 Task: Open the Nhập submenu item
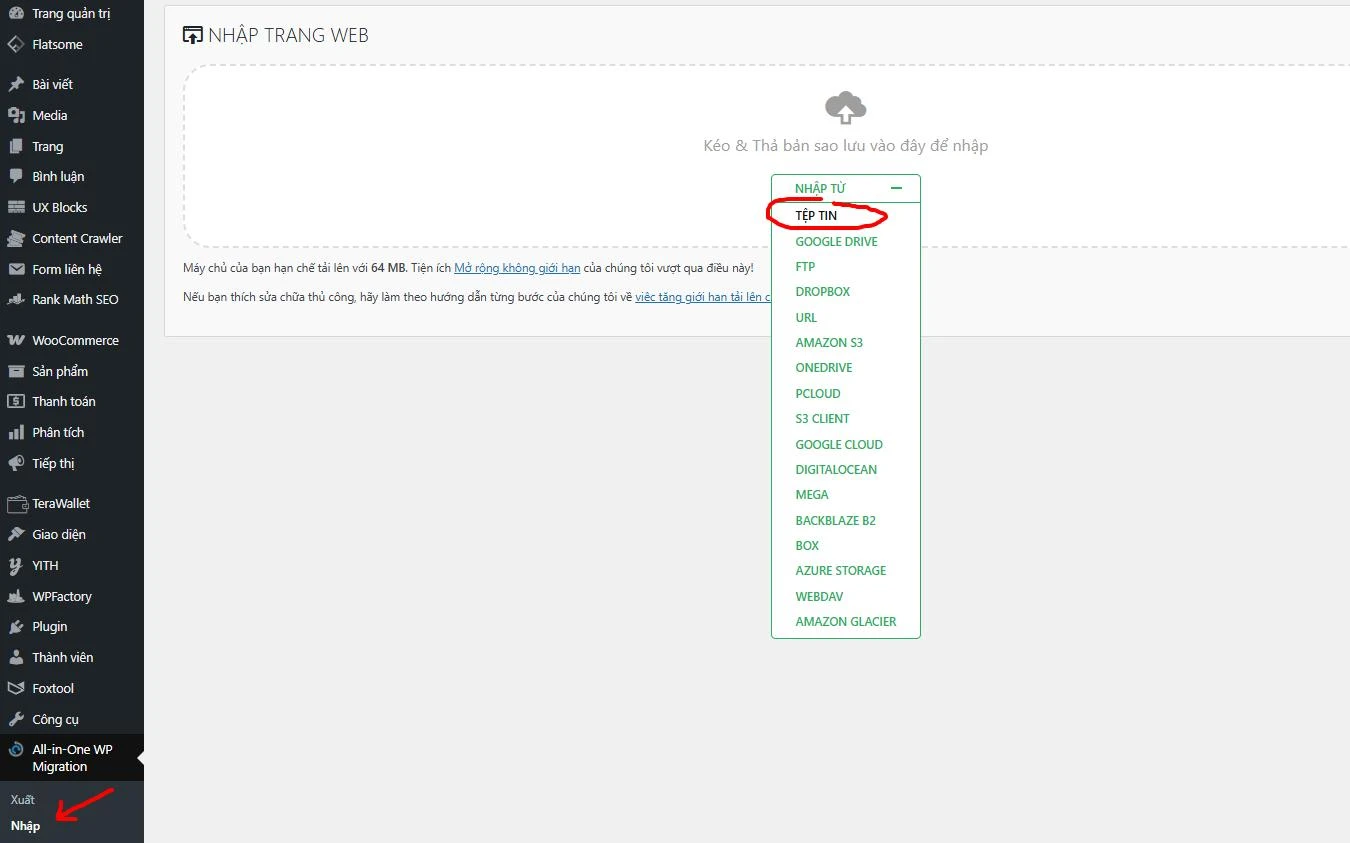26,826
